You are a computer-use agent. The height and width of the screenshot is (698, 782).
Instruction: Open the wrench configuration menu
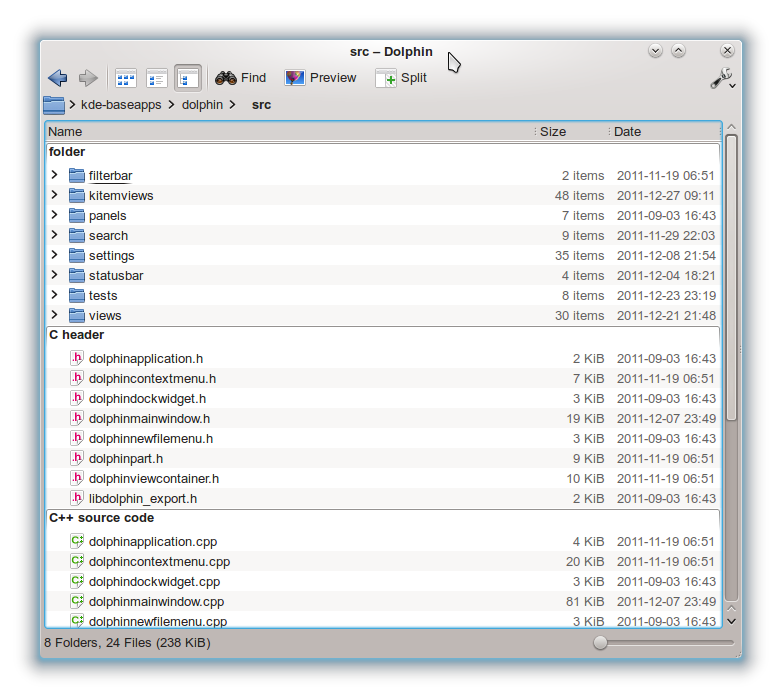point(723,79)
